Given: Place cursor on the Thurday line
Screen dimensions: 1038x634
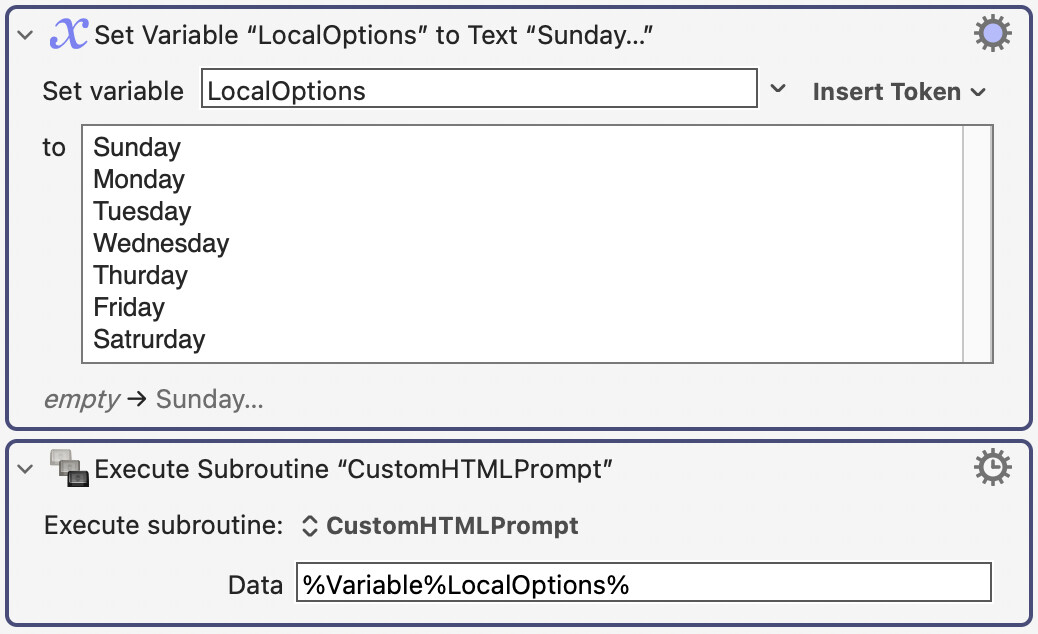Looking at the screenshot, I should pos(140,275).
